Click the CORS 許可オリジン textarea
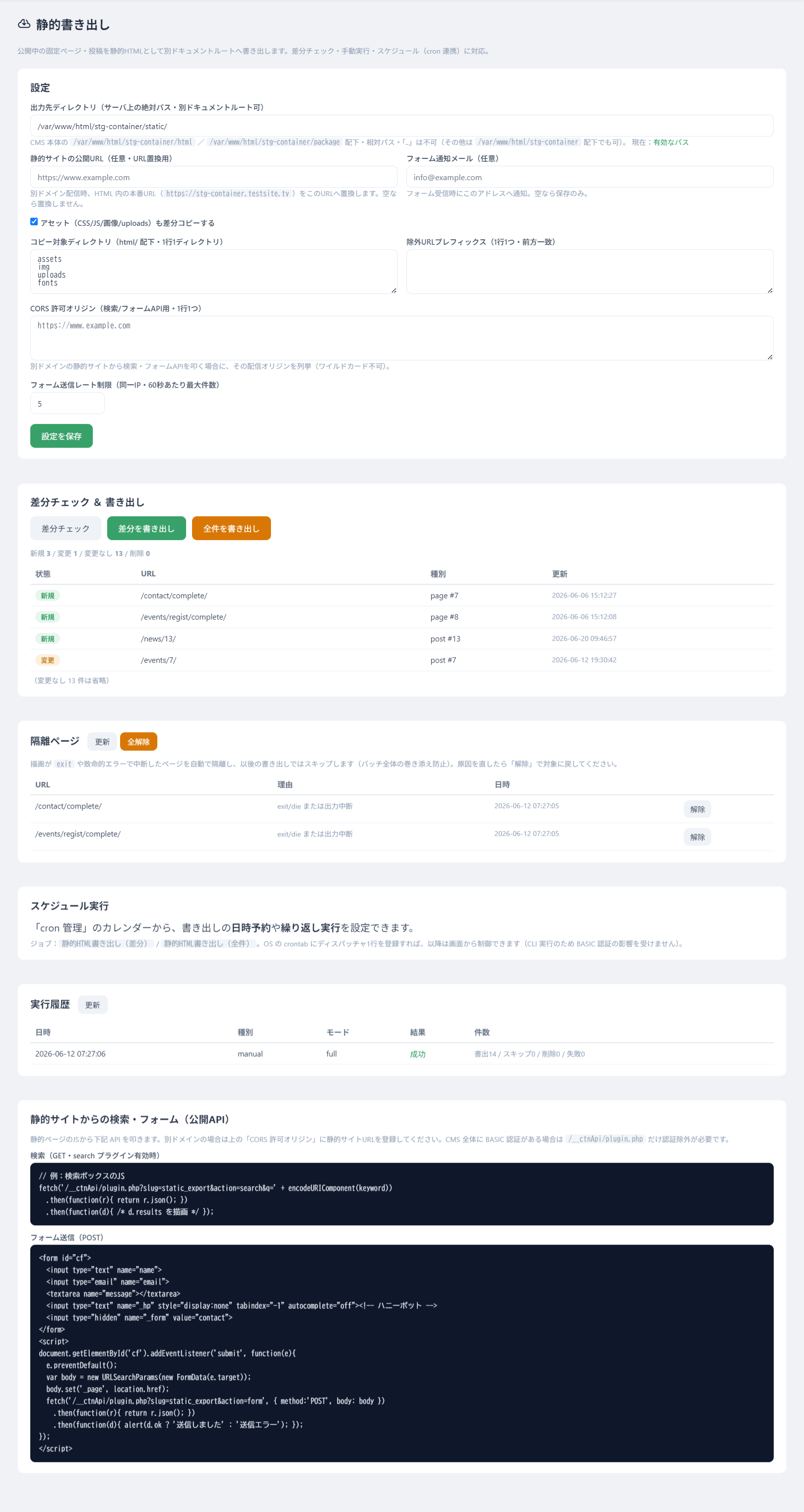Image resolution: width=804 pixels, height=1512 pixels. (402, 338)
